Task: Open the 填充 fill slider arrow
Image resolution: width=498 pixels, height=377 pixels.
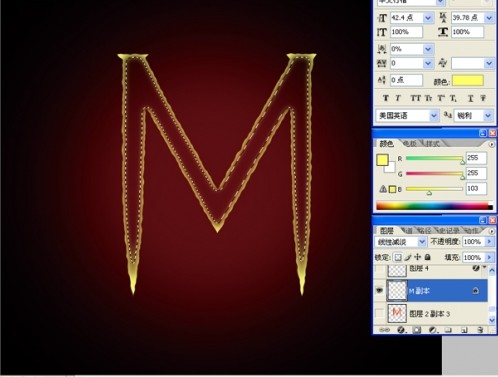Action: pos(489,257)
